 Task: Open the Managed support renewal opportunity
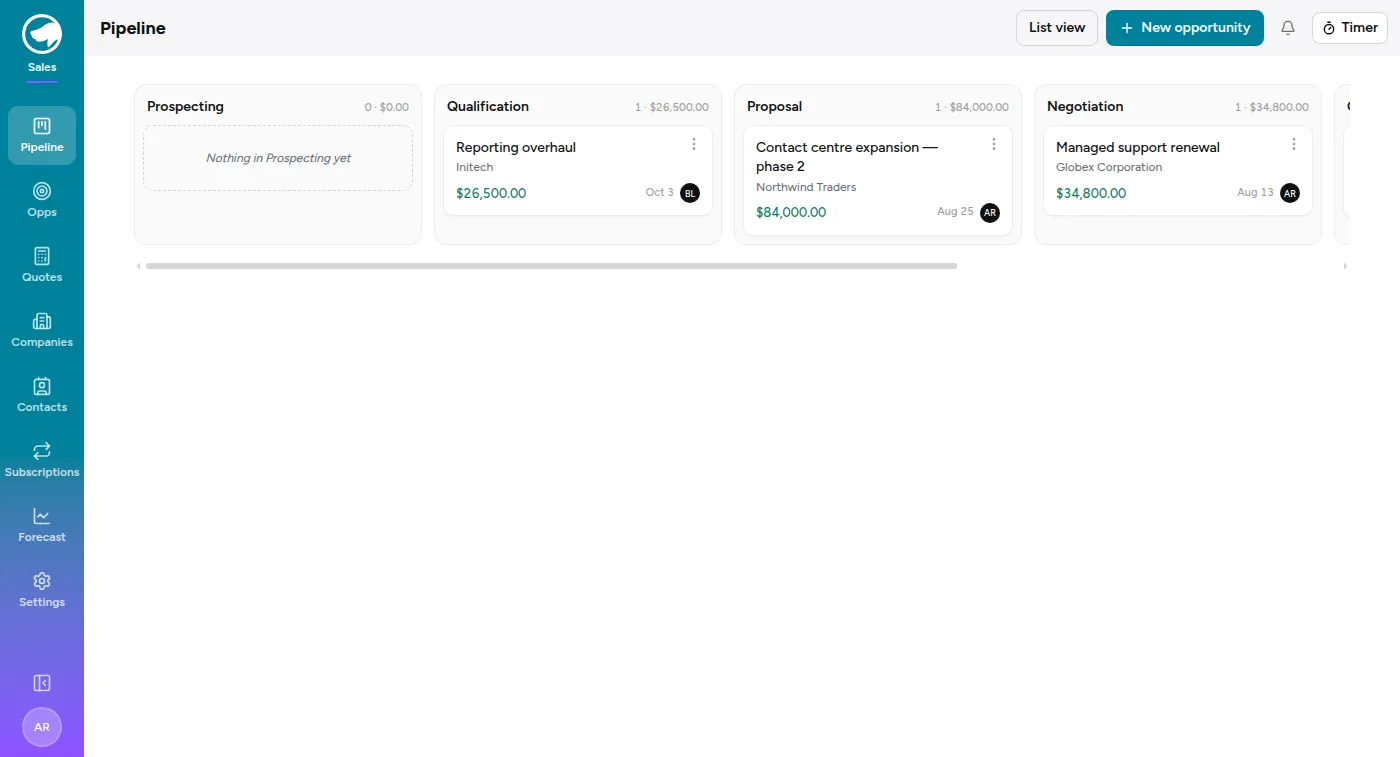point(1138,147)
